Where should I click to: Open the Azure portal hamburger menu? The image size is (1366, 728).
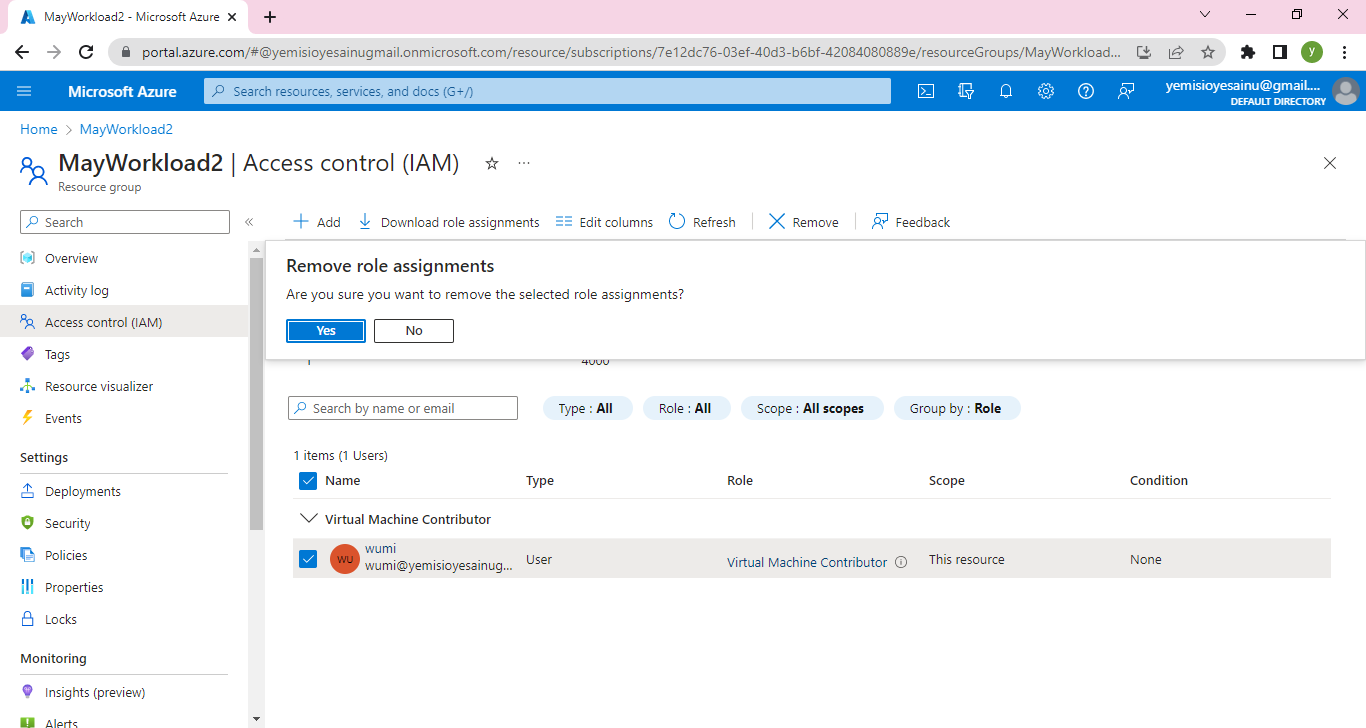coord(24,91)
